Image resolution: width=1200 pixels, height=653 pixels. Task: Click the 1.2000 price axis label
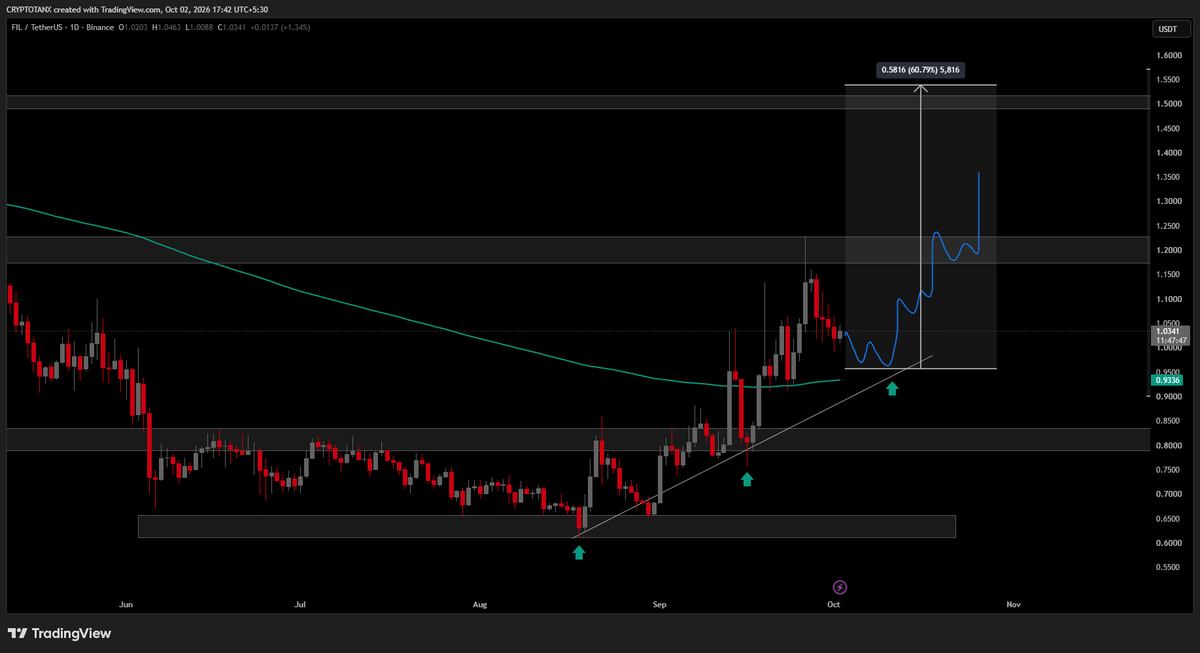tap(1169, 250)
